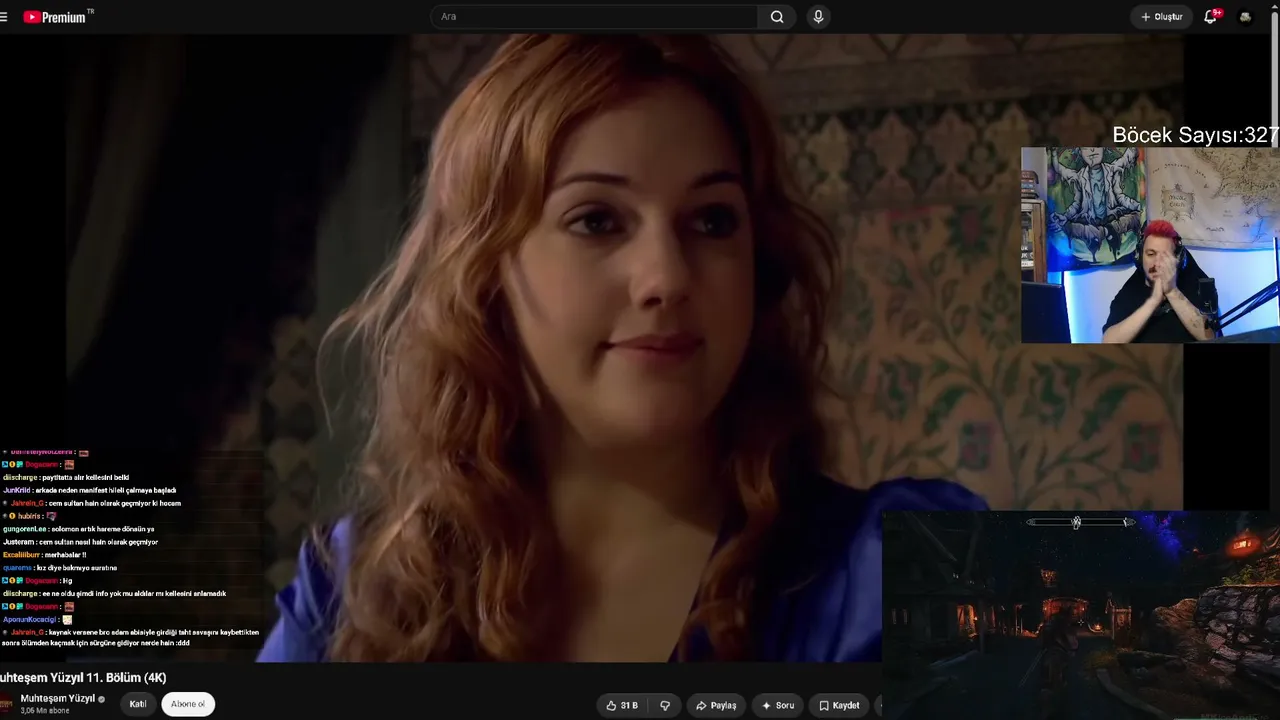Click the Abone ol subscribe button
This screenshot has height=720, width=1280.
pos(188,704)
